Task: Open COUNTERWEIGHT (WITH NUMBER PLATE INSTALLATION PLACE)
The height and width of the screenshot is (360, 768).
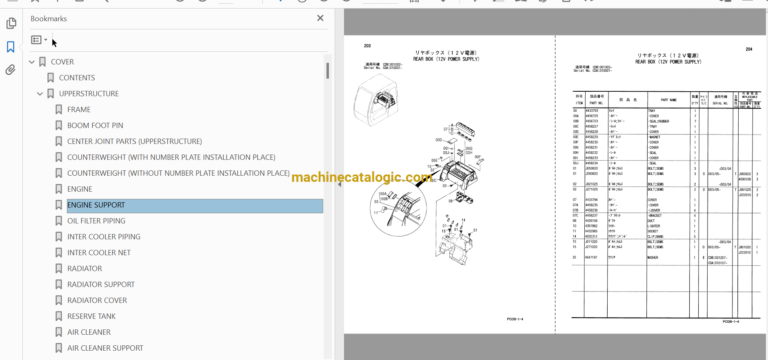Action: (x=171, y=157)
